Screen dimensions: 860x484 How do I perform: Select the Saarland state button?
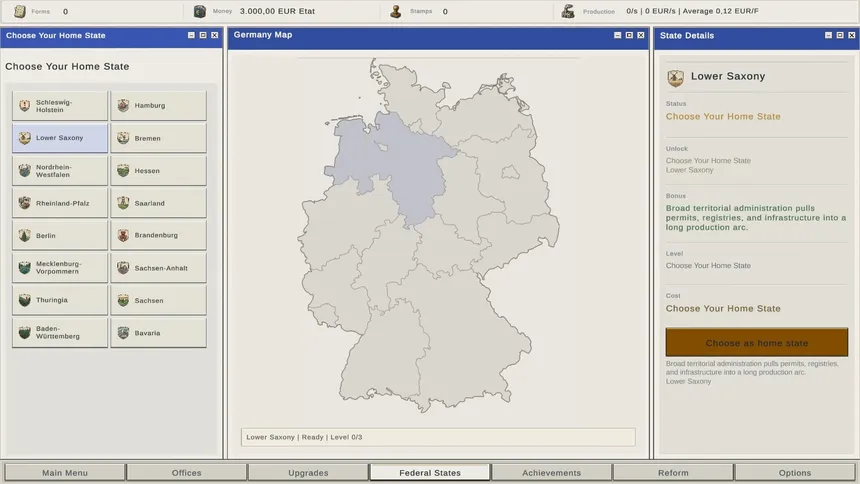tap(159, 202)
